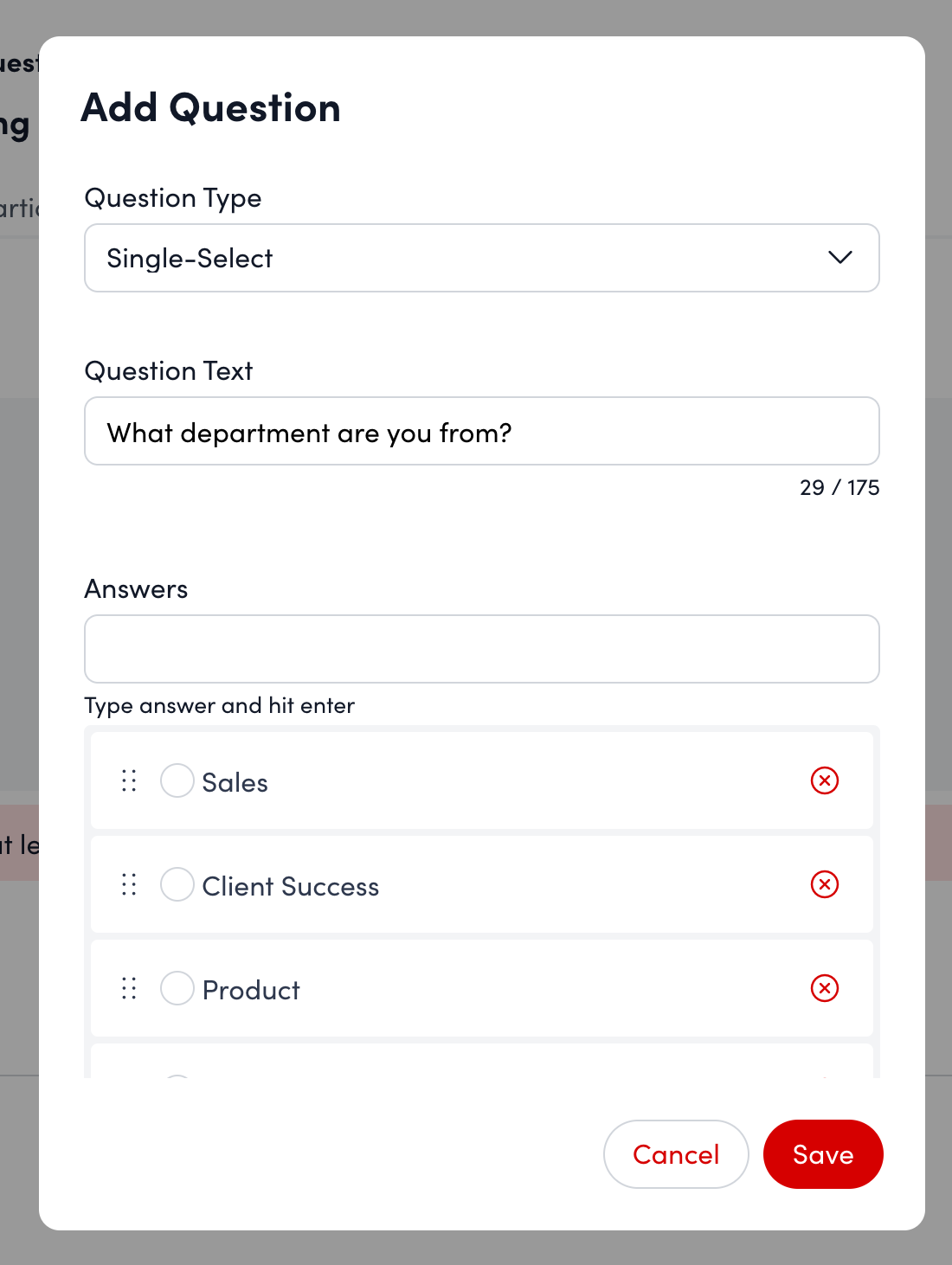952x1265 pixels.
Task: Select the Sales radio button
Action: (177, 780)
